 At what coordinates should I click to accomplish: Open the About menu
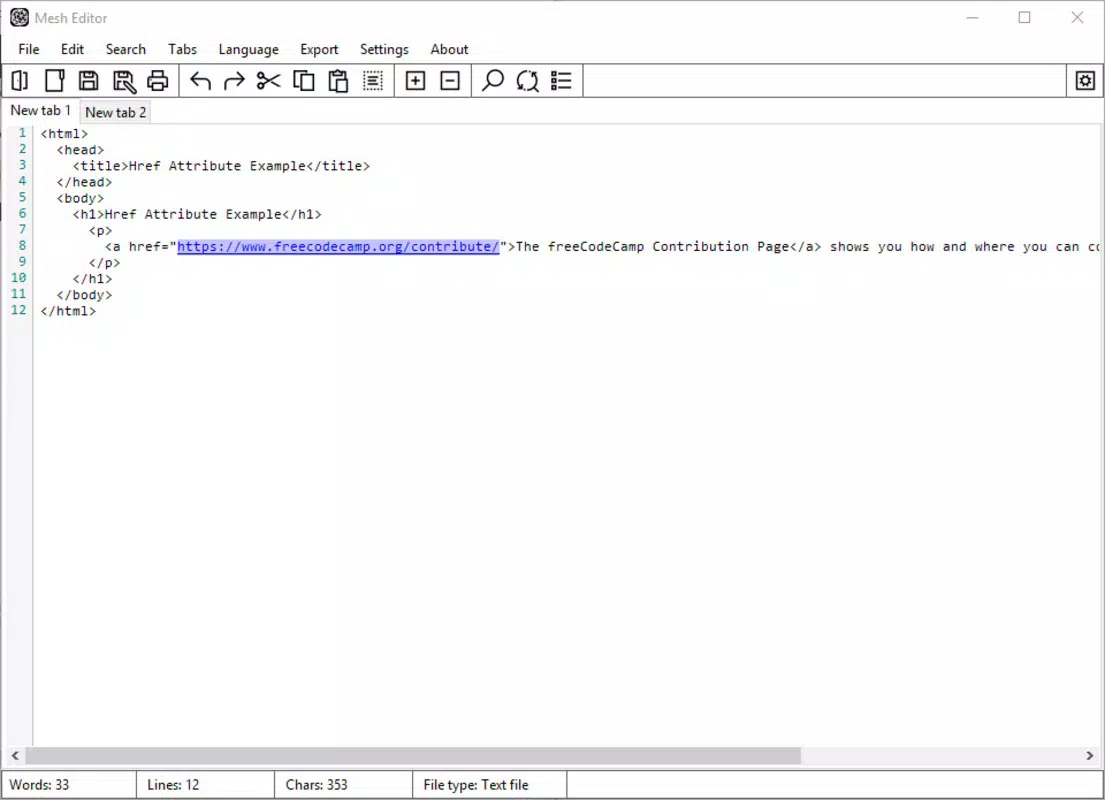[x=449, y=49]
